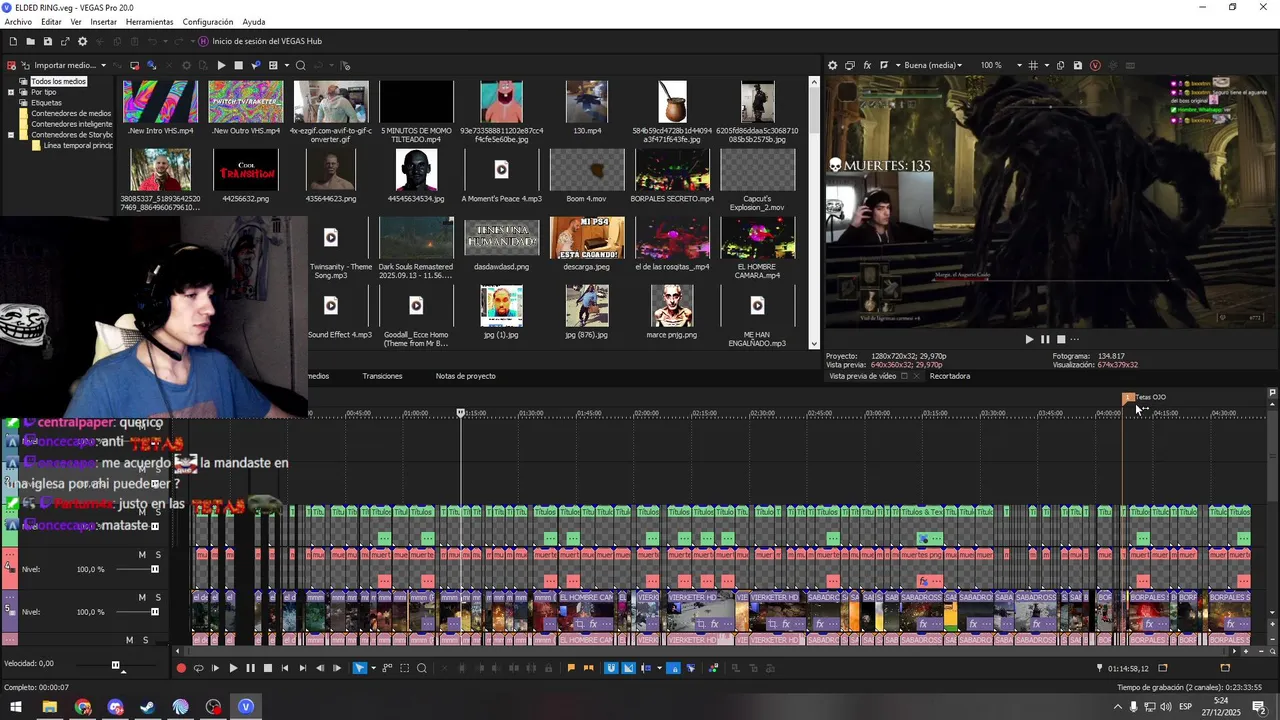Insert marker icon in timeline toolbar

pos(571,668)
